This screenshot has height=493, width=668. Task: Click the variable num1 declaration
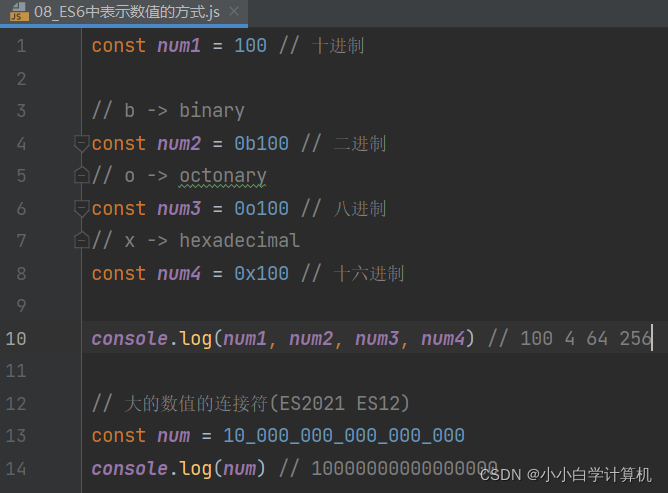pos(179,46)
